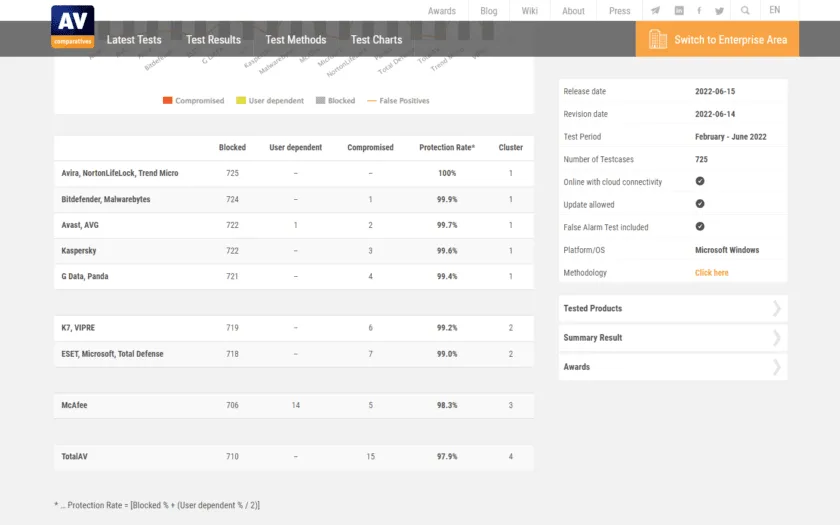This screenshot has height=525, width=840.
Task: Open the Facebook icon link
Action: pos(699,11)
